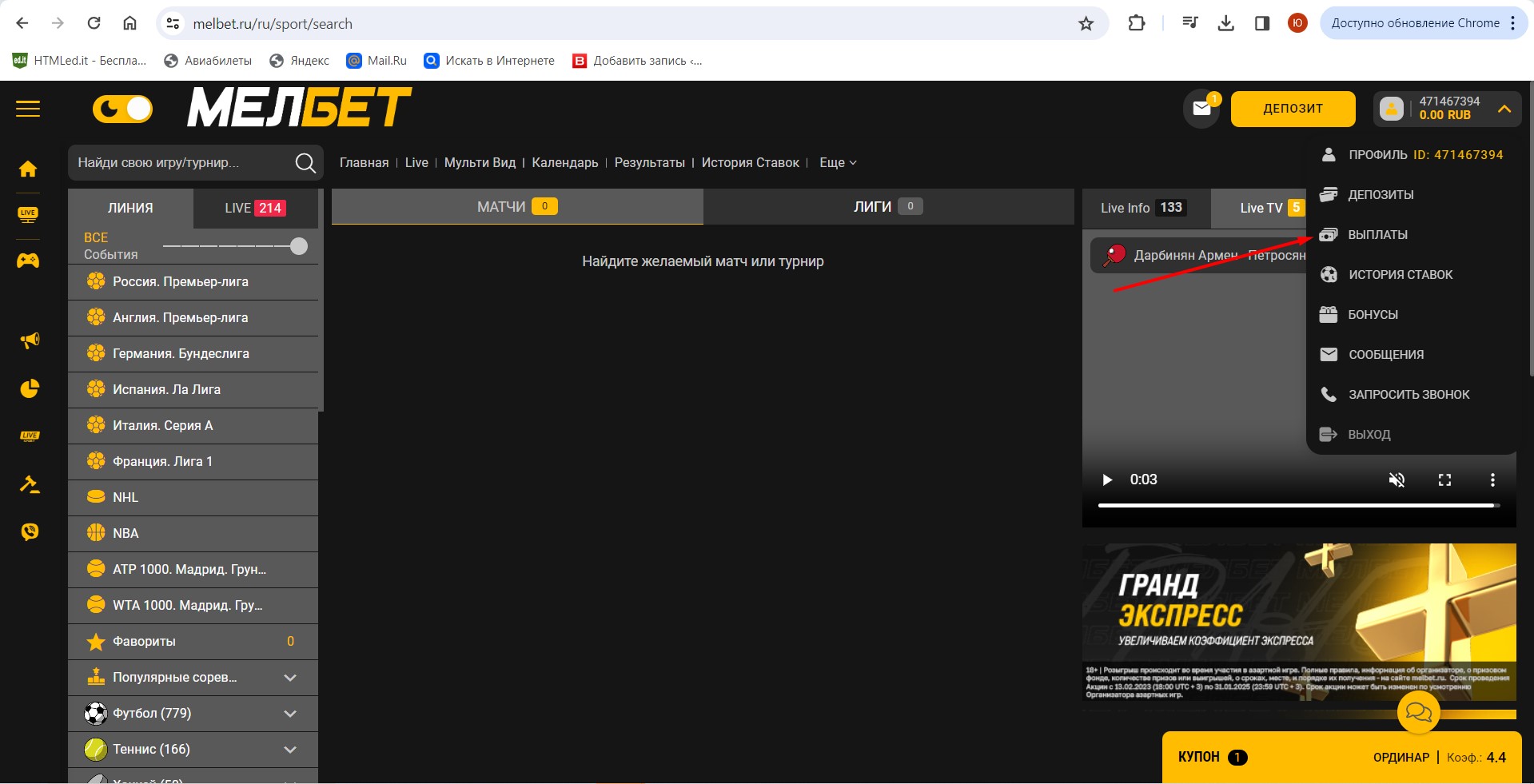1534x784 pixels.
Task: Select ВЫПЛАТЫ in the account menu
Action: click(x=1377, y=235)
